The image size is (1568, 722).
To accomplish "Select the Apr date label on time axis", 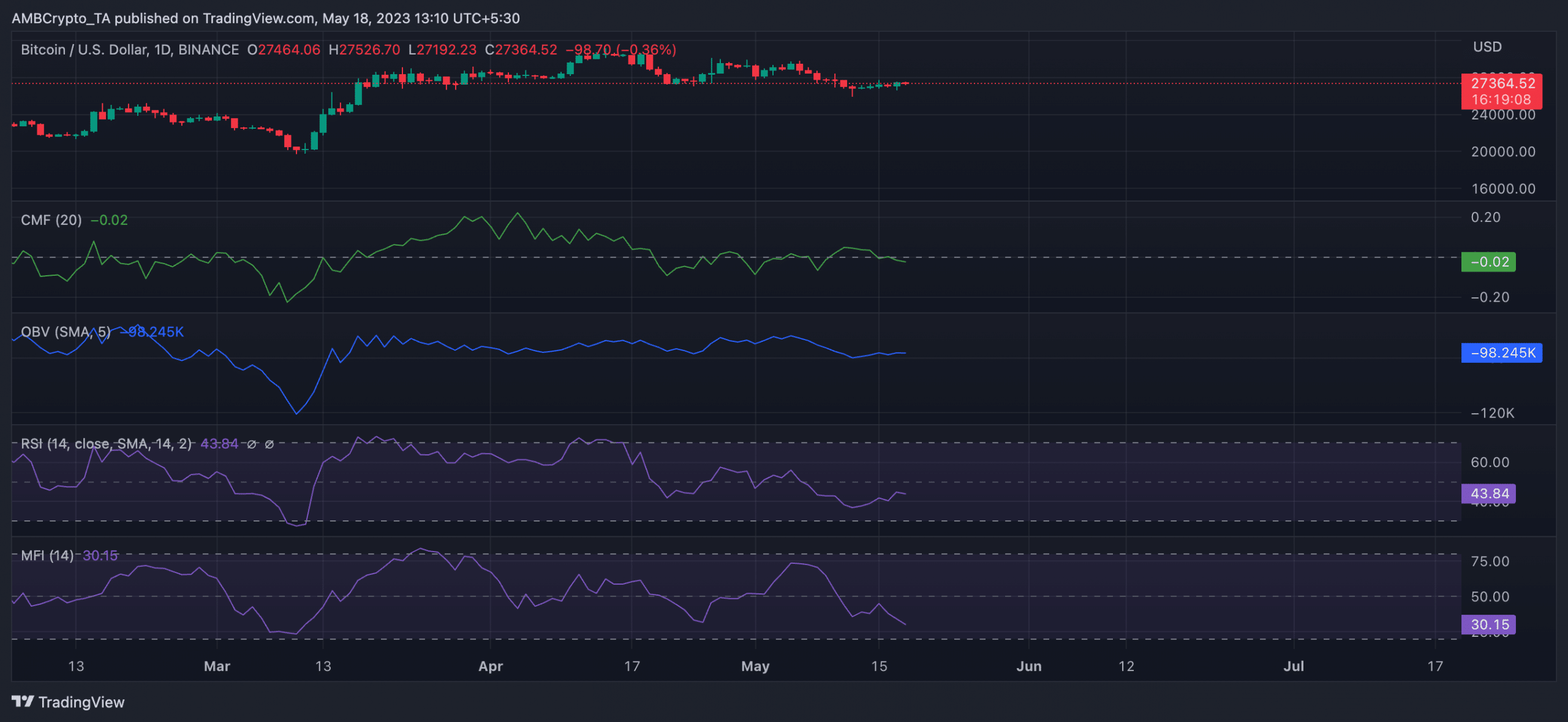I will 491,666.
